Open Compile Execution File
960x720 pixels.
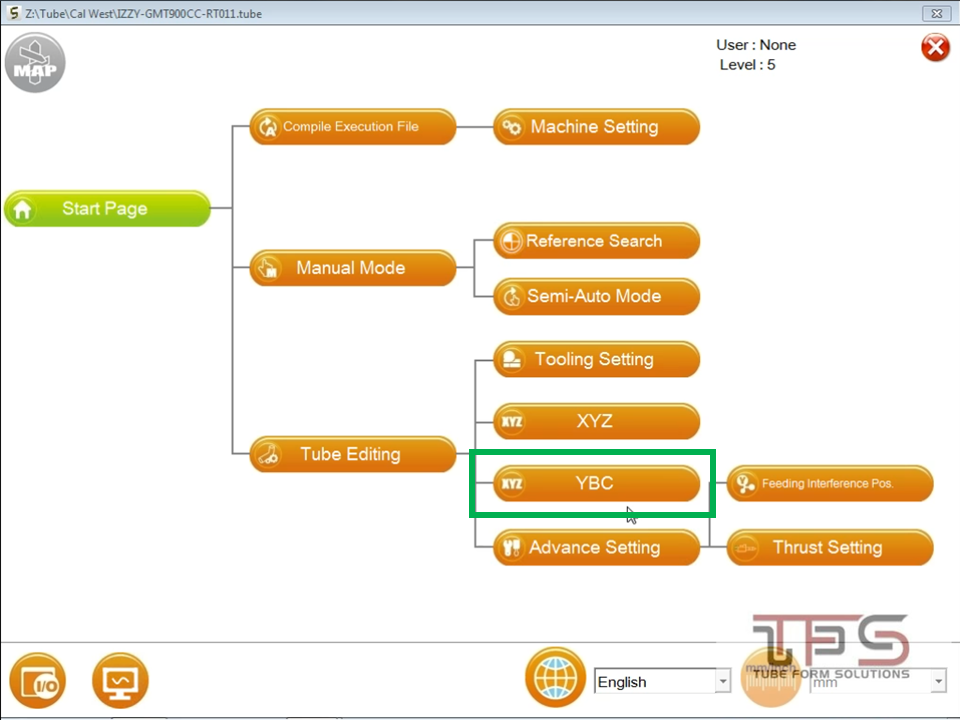click(x=352, y=127)
